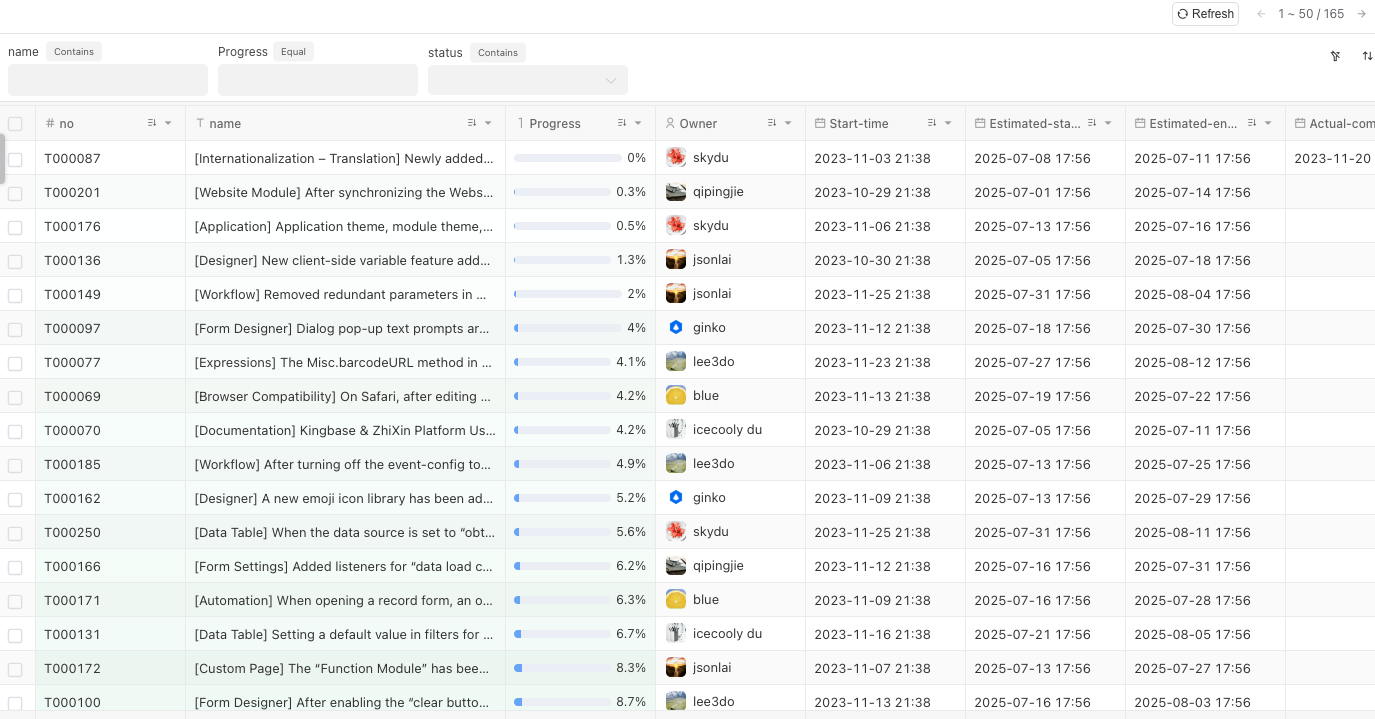
Task: Click skydu's avatar in row T000087
Action: [x=676, y=158]
